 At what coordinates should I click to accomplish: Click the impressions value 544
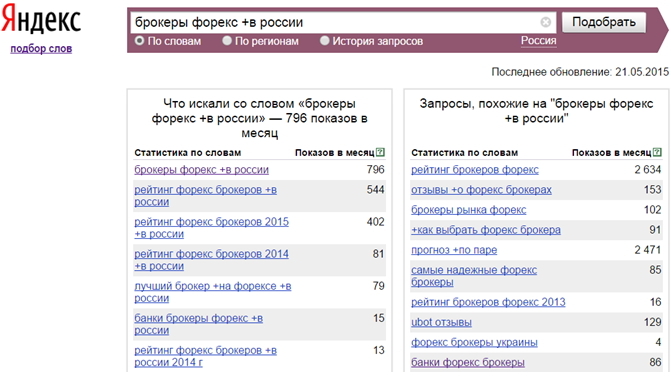click(375, 190)
